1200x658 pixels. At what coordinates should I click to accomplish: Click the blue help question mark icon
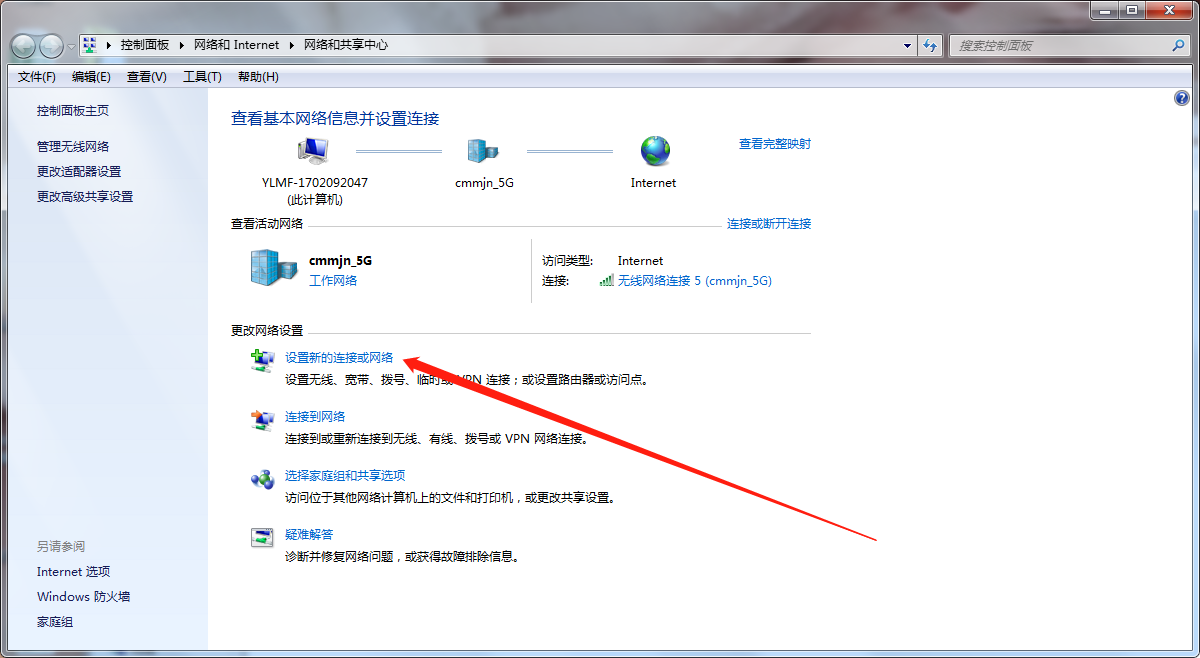click(x=1181, y=98)
